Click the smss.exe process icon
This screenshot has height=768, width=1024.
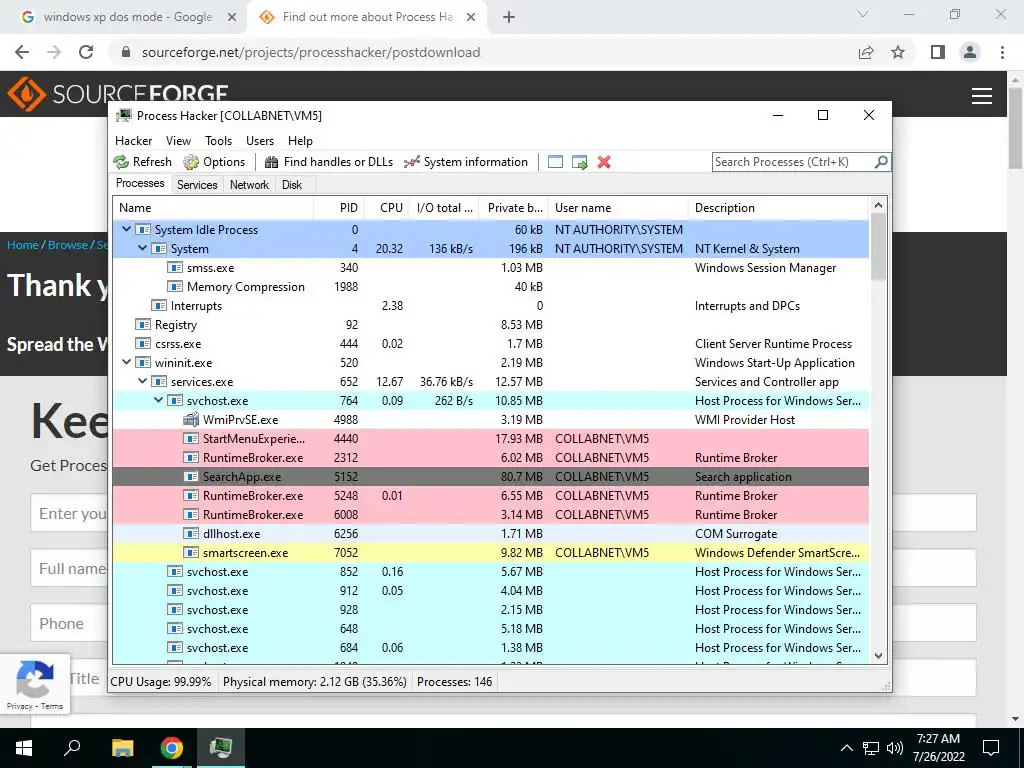tap(175, 268)
